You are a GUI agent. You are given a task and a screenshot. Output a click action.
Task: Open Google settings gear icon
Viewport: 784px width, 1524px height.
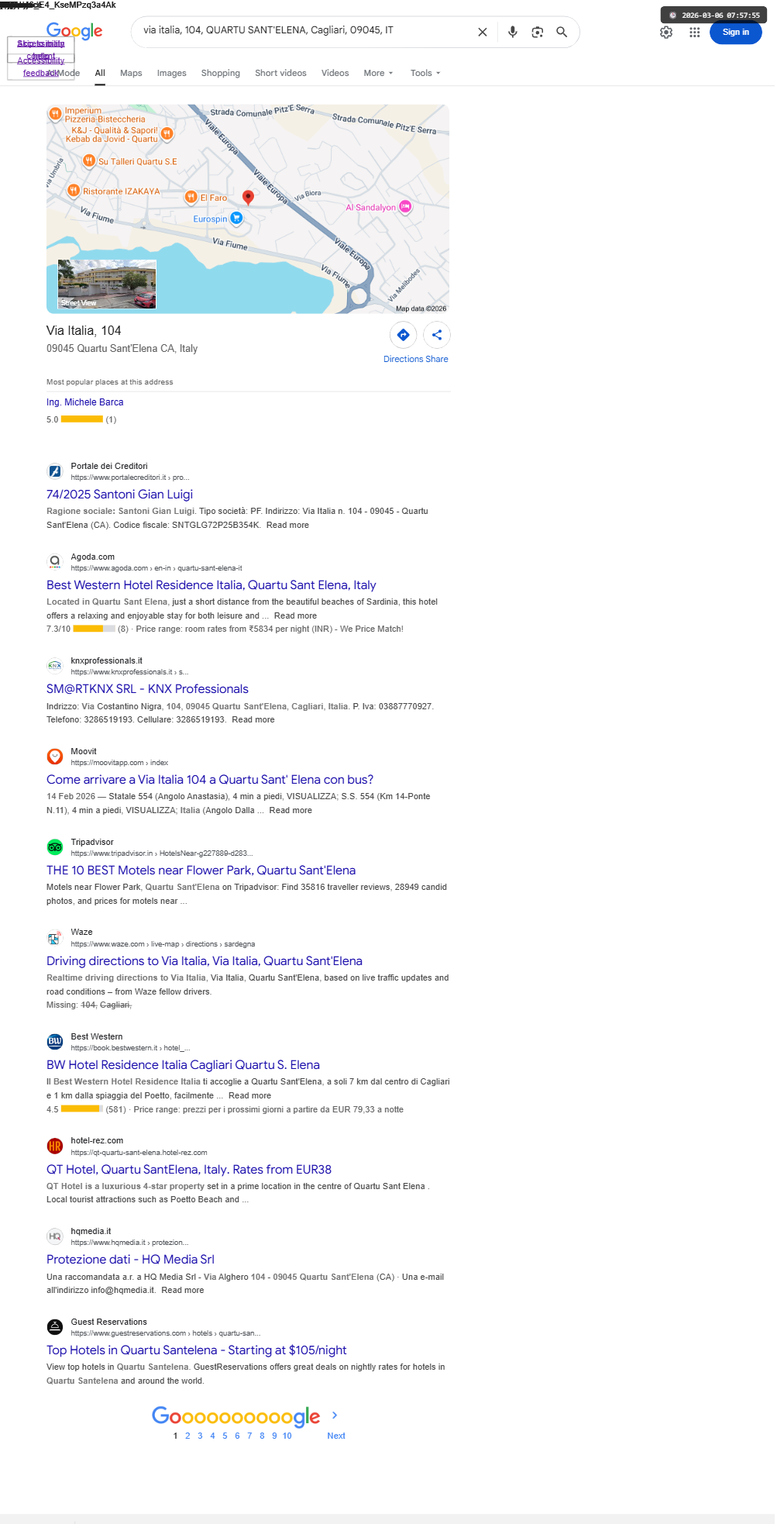(x=666, y=33)
